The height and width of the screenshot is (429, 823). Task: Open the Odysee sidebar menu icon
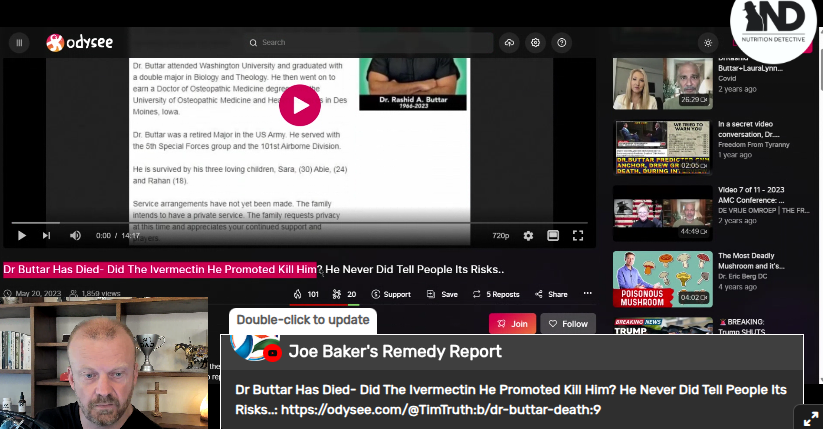pos(19,43)
